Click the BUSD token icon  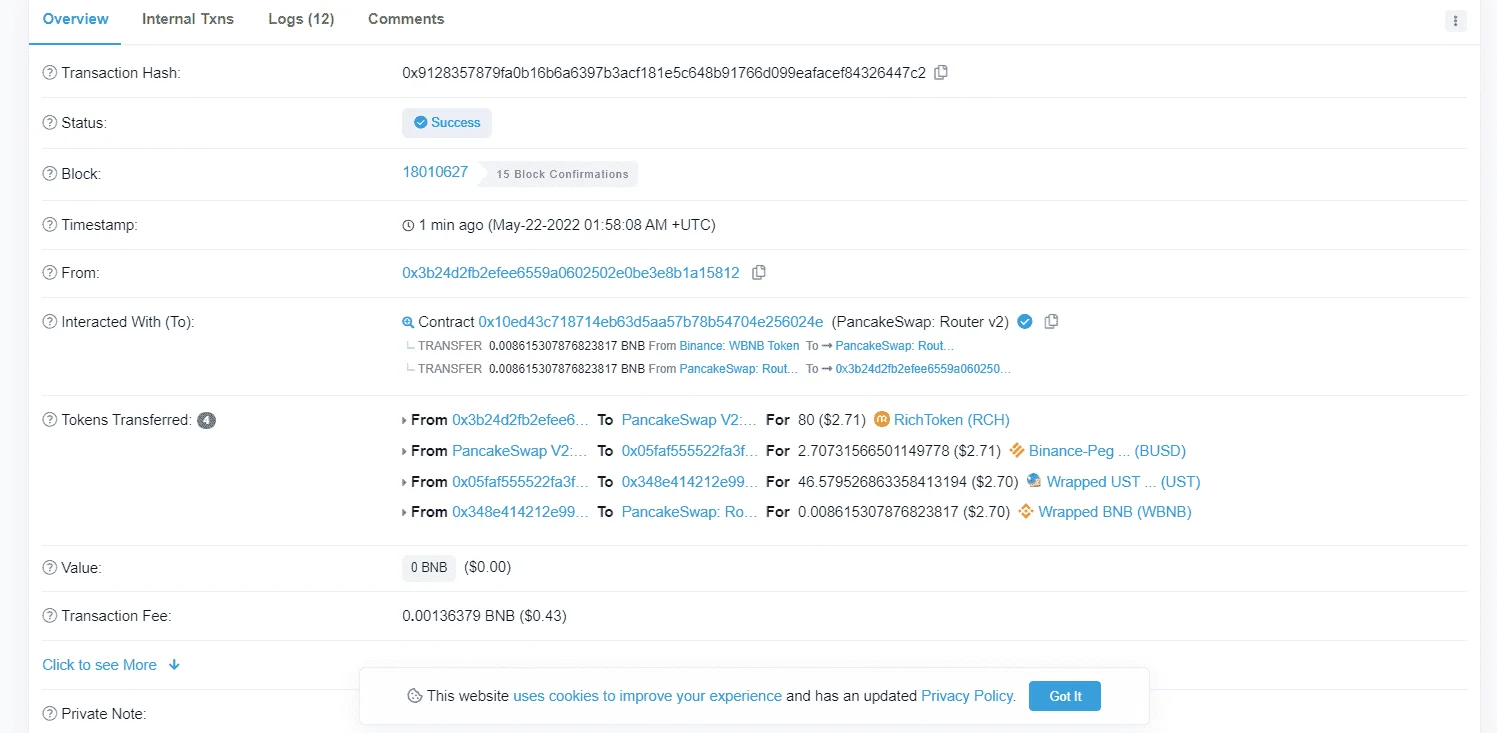pos(1017,450)
